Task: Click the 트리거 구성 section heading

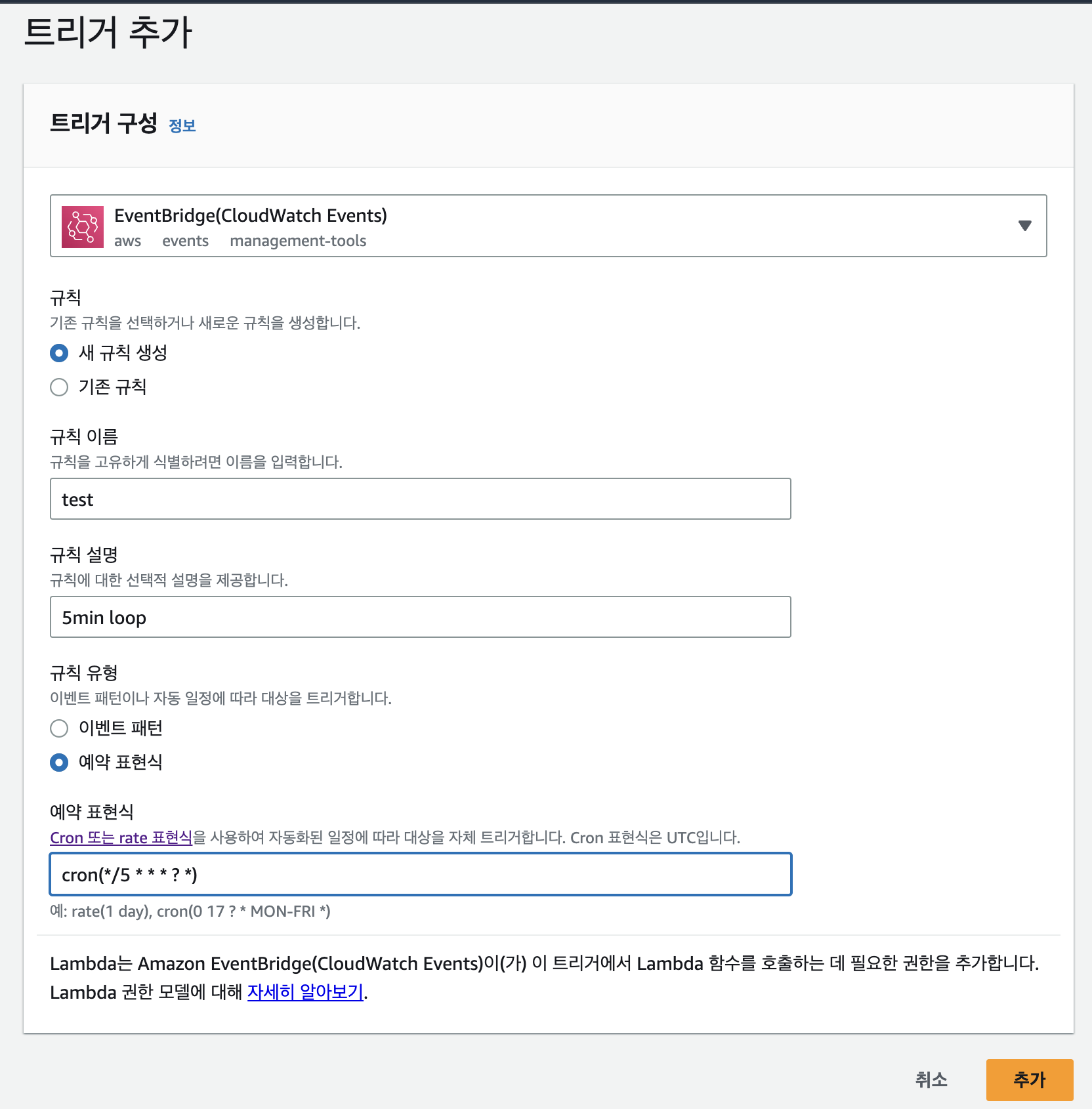Action: click(104, 123)
